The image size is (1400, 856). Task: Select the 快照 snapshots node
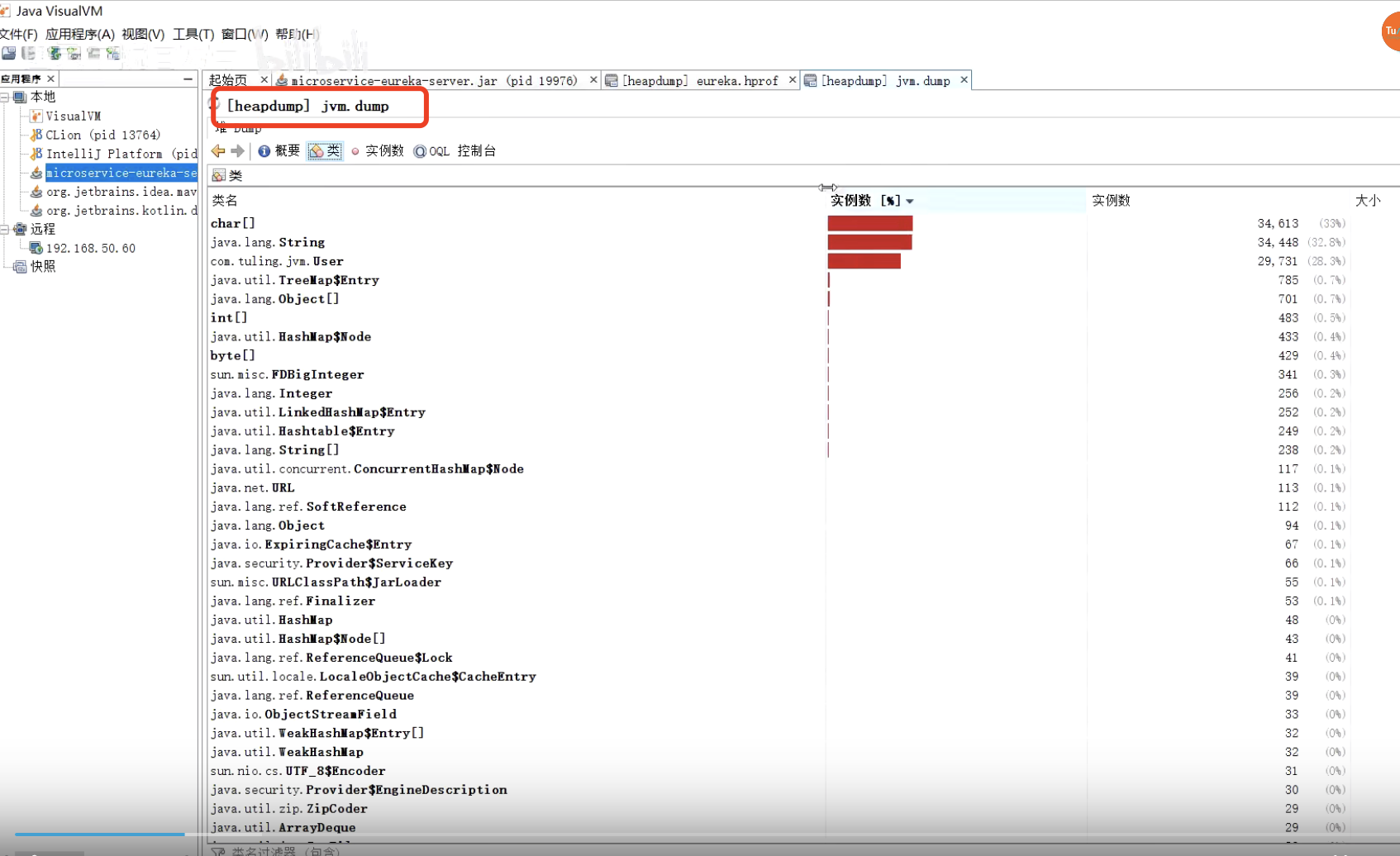[42, 266]
